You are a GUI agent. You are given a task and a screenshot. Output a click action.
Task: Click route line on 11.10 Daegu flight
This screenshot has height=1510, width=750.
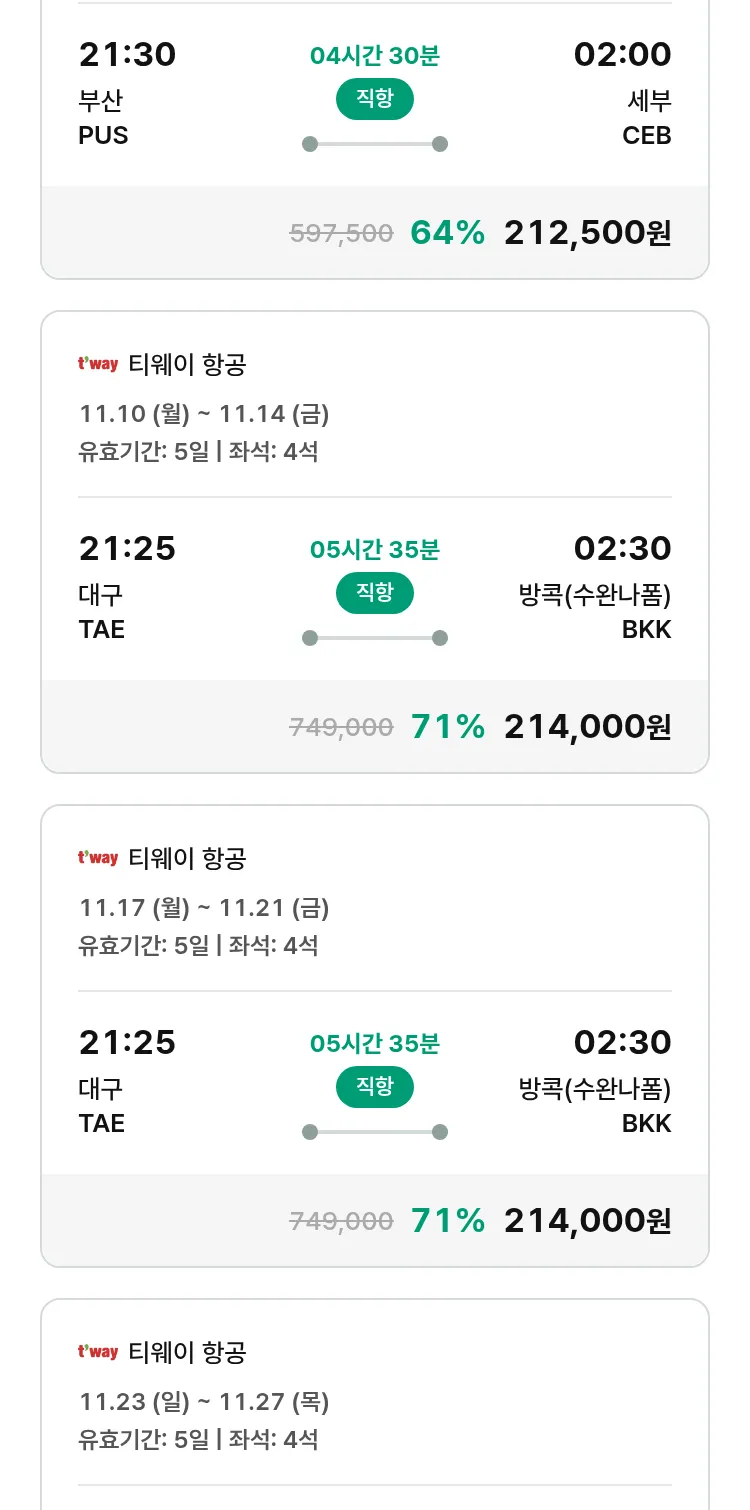tap(374, 638)
